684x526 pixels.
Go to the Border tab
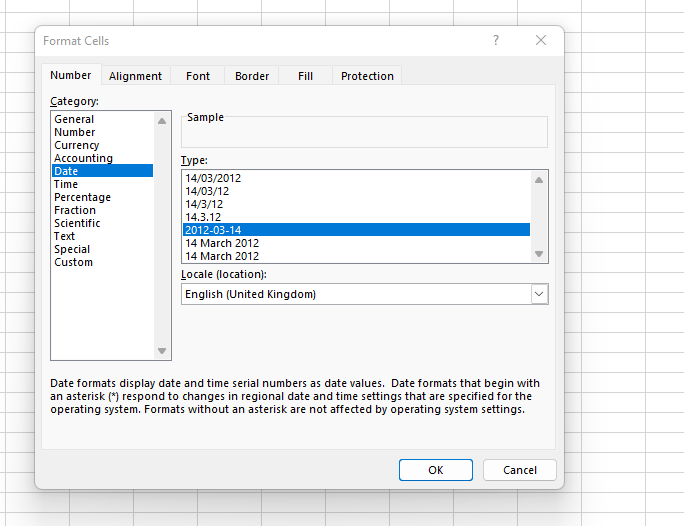tap(252, 76)
